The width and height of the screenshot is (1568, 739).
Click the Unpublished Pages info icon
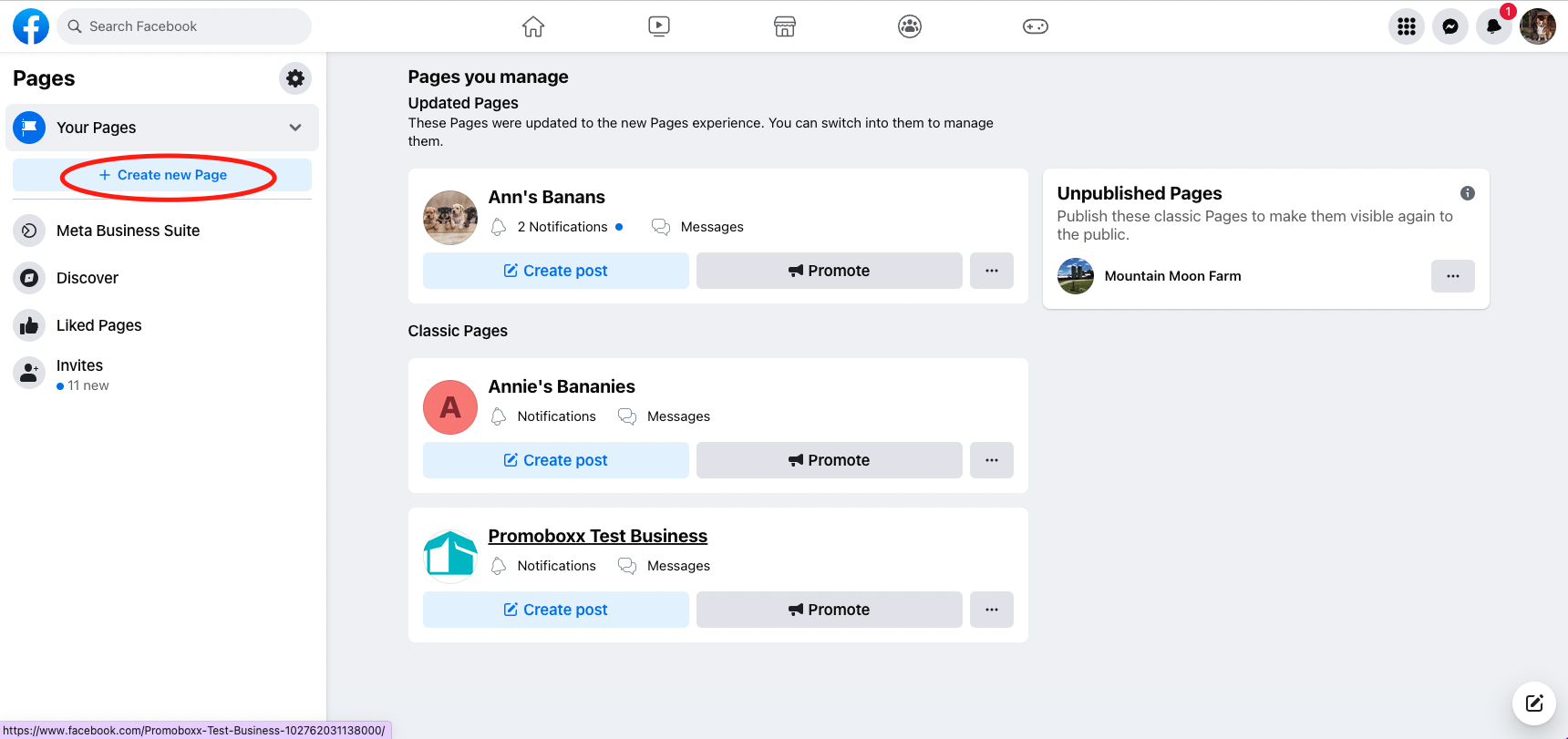[x=1468, y=193]
